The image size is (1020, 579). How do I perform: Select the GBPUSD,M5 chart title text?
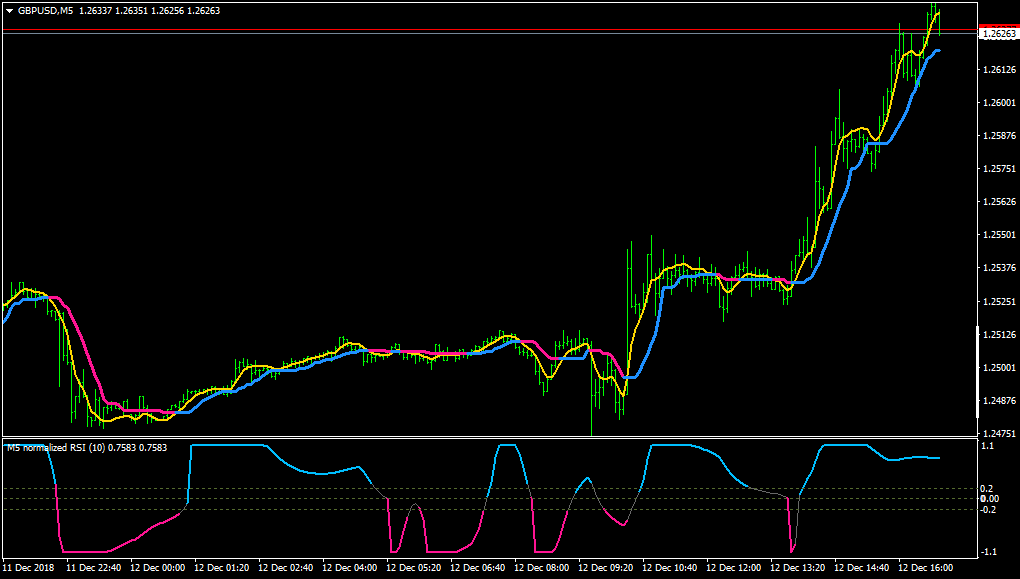coord(46,11)
